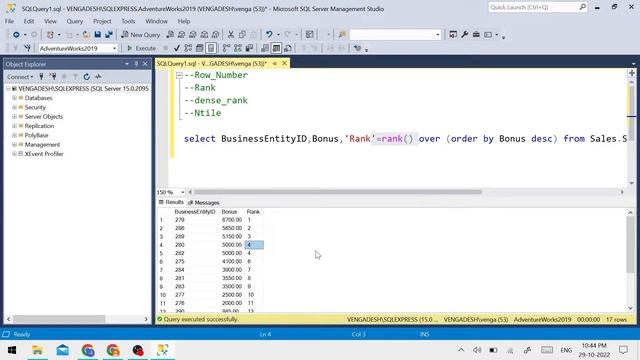640x360 pixels.
Task: Open the Connect dropdown in Object Explorer
Action: [20, 76]
